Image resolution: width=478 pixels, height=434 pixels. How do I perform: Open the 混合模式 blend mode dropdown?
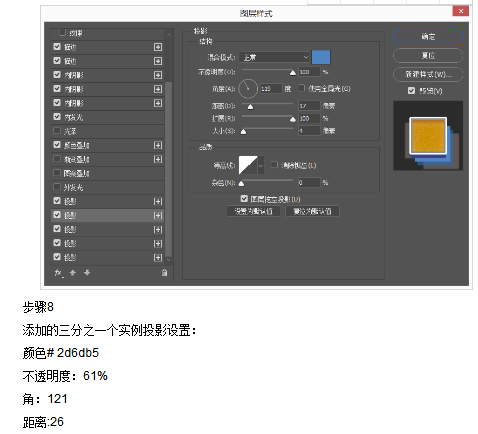click(275, 57)
